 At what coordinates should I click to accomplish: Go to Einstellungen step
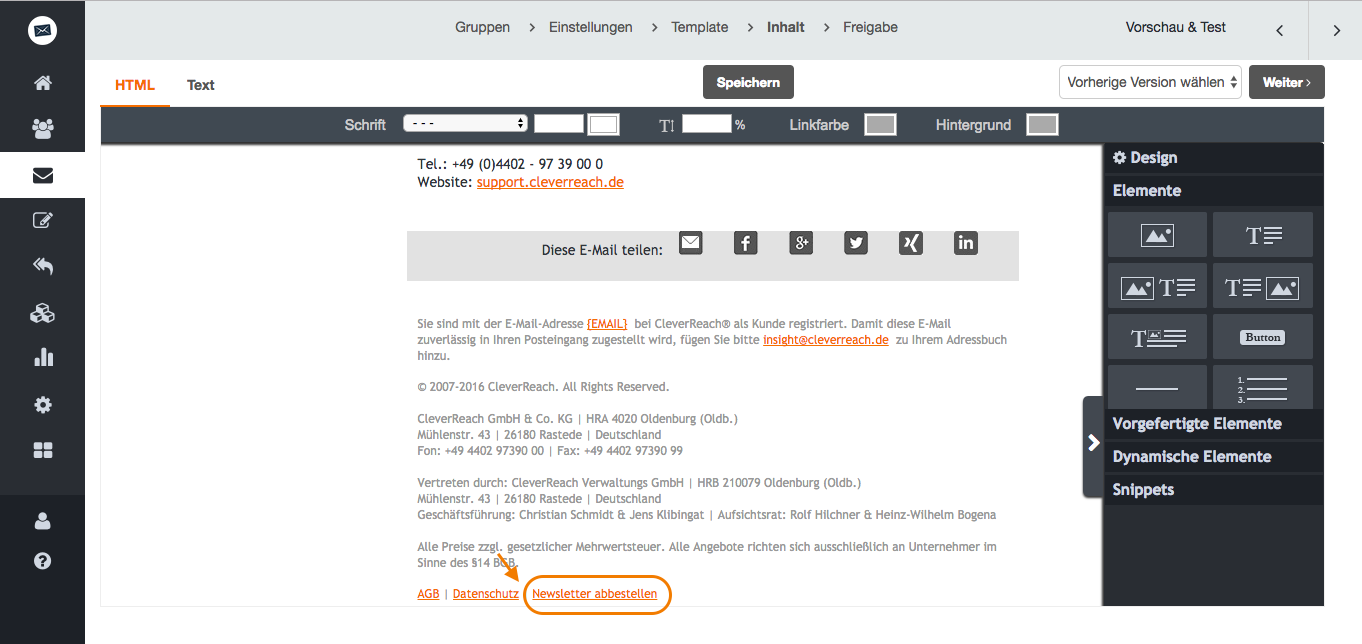point(591,27)
